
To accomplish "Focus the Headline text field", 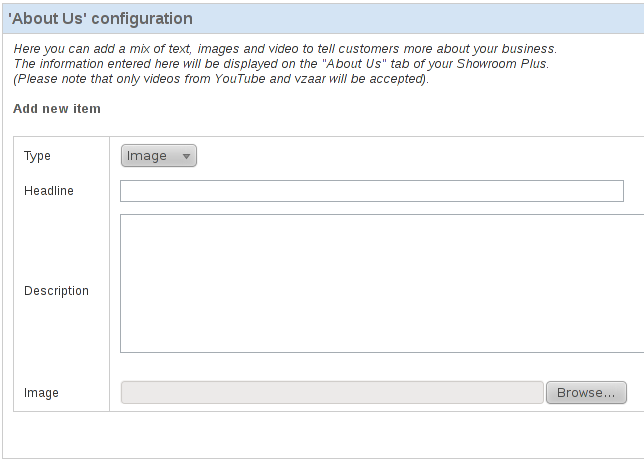I will [x=372, y=191].
